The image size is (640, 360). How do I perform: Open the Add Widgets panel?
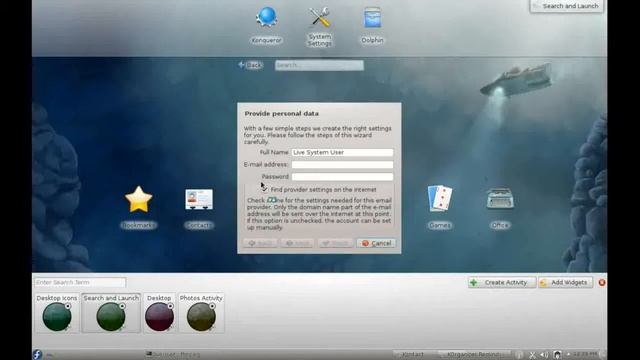pyautogui.click(x=565, y=282)
